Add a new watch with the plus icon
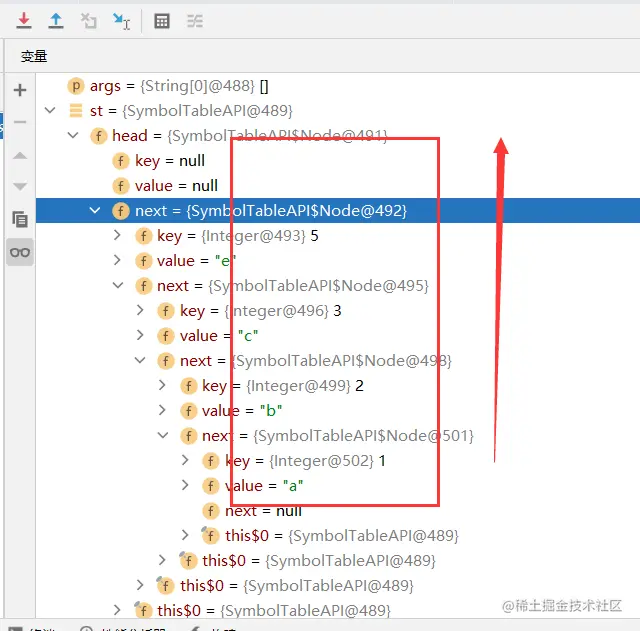This screenshot has width=640, height=631. point(20,90)
